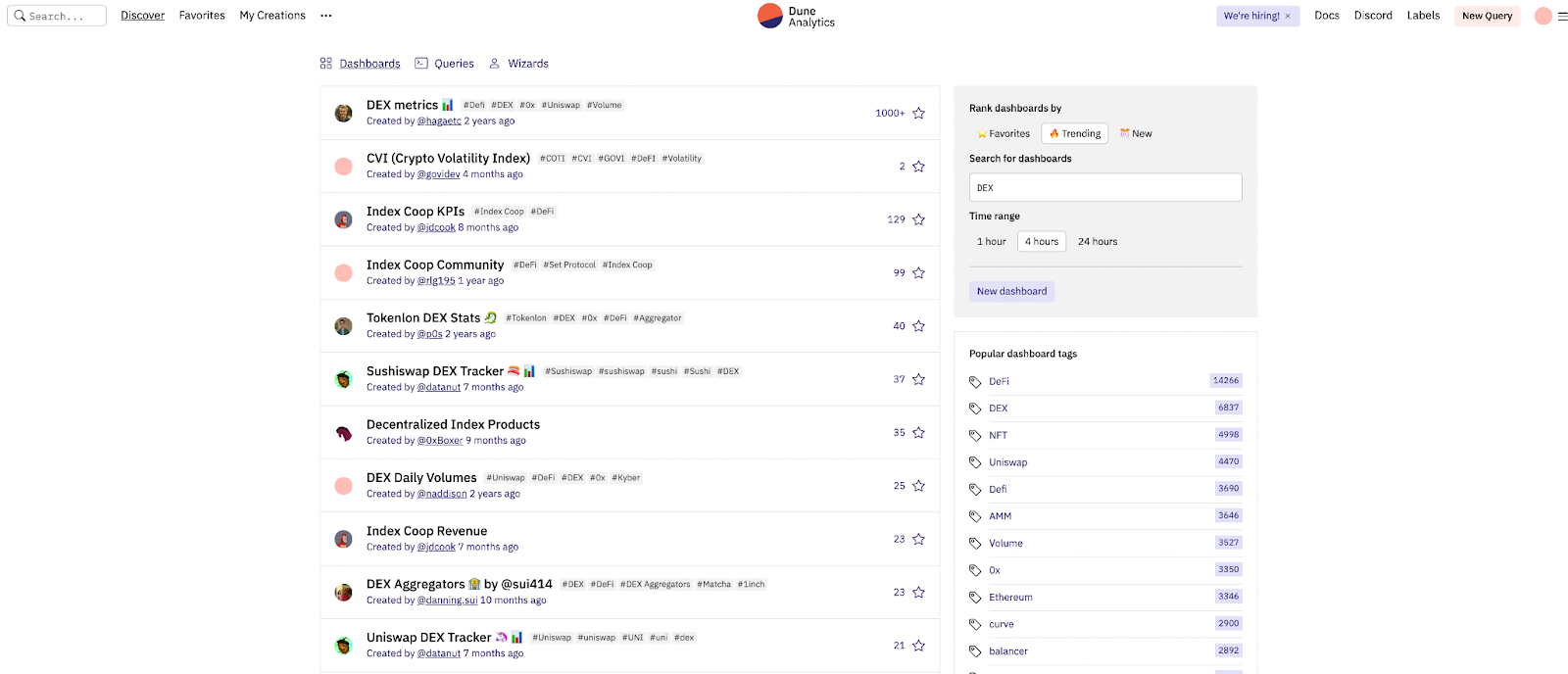Focus the dashboard search field containing DEX

1104,187
